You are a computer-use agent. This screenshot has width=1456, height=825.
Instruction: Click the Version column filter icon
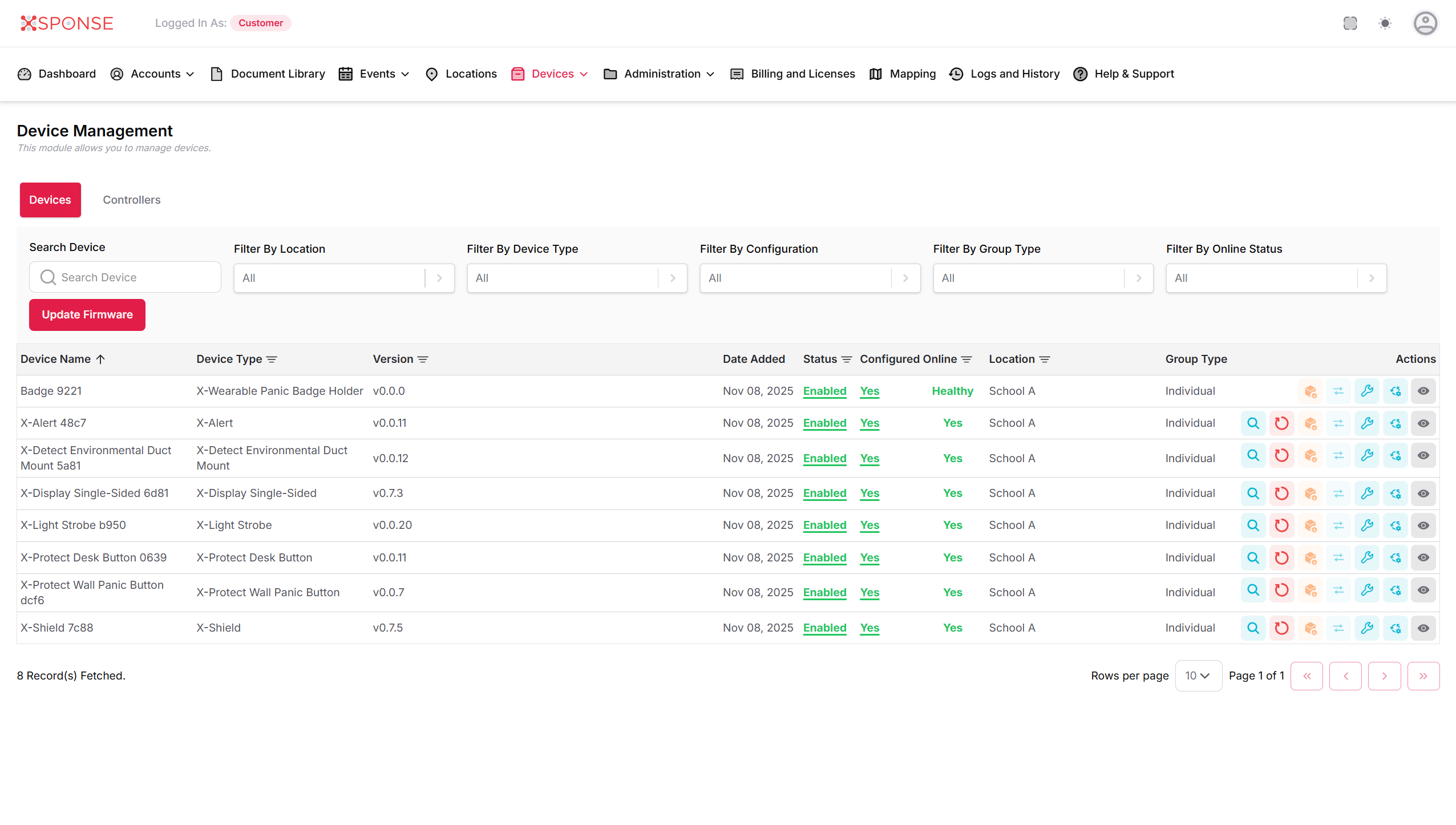point(422,359)
